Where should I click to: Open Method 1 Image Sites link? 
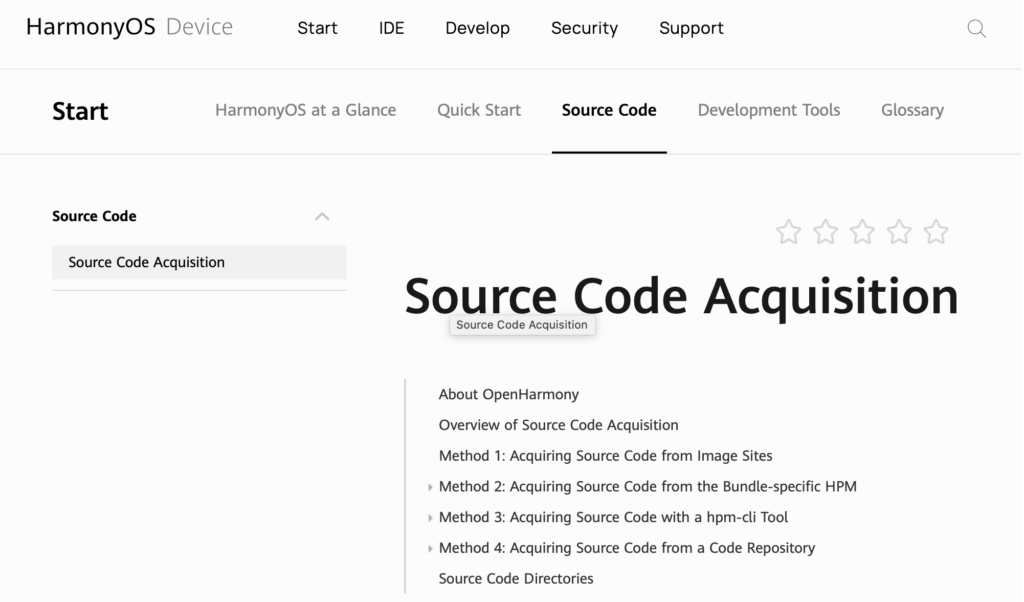pos(605,456)
